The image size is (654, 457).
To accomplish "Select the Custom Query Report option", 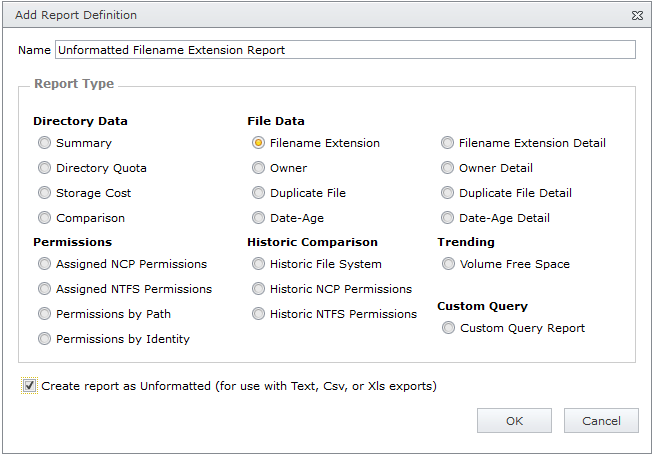I will click(x=448, y=328).
